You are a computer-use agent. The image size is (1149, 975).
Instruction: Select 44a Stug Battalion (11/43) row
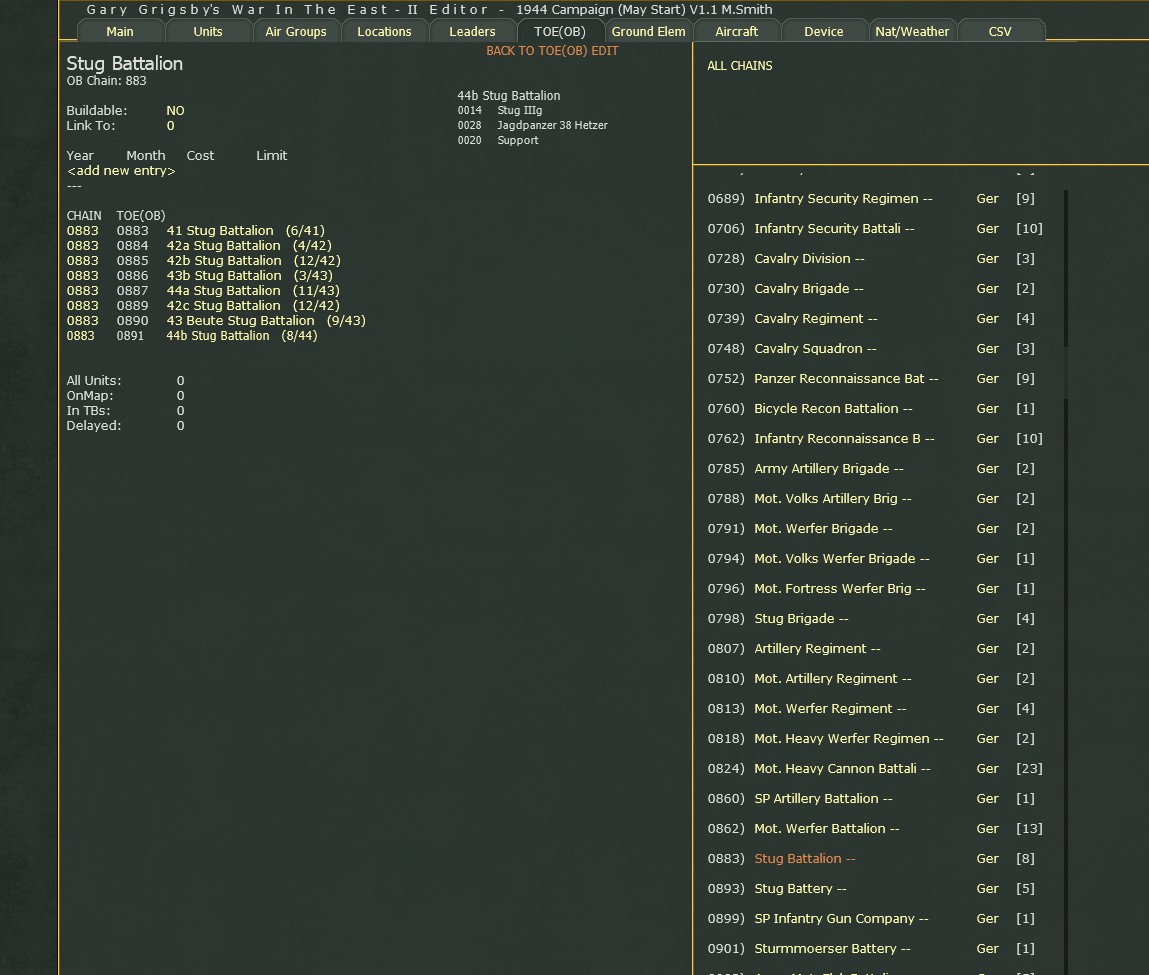(x=203, y=291)
